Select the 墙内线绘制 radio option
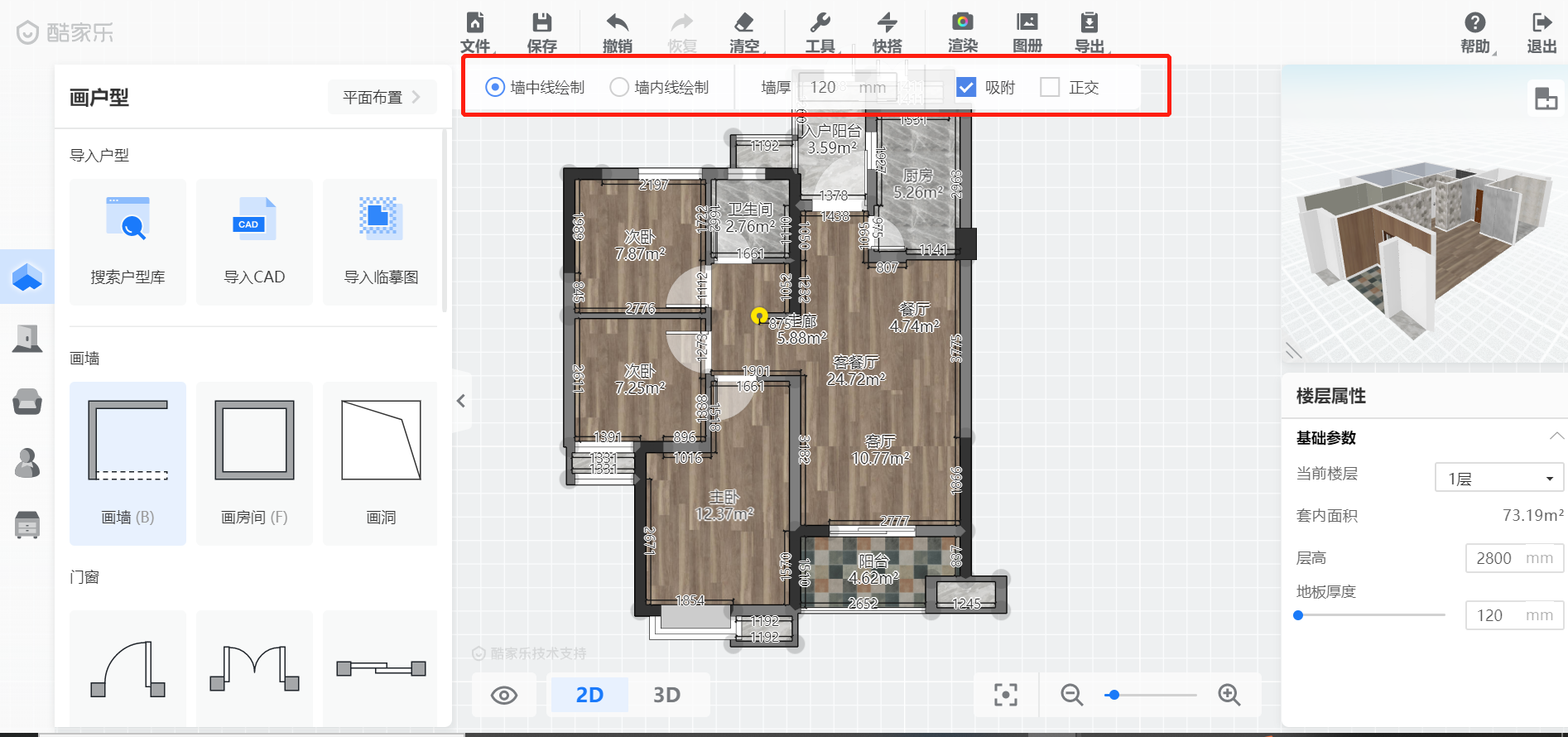 pos(619,87)
